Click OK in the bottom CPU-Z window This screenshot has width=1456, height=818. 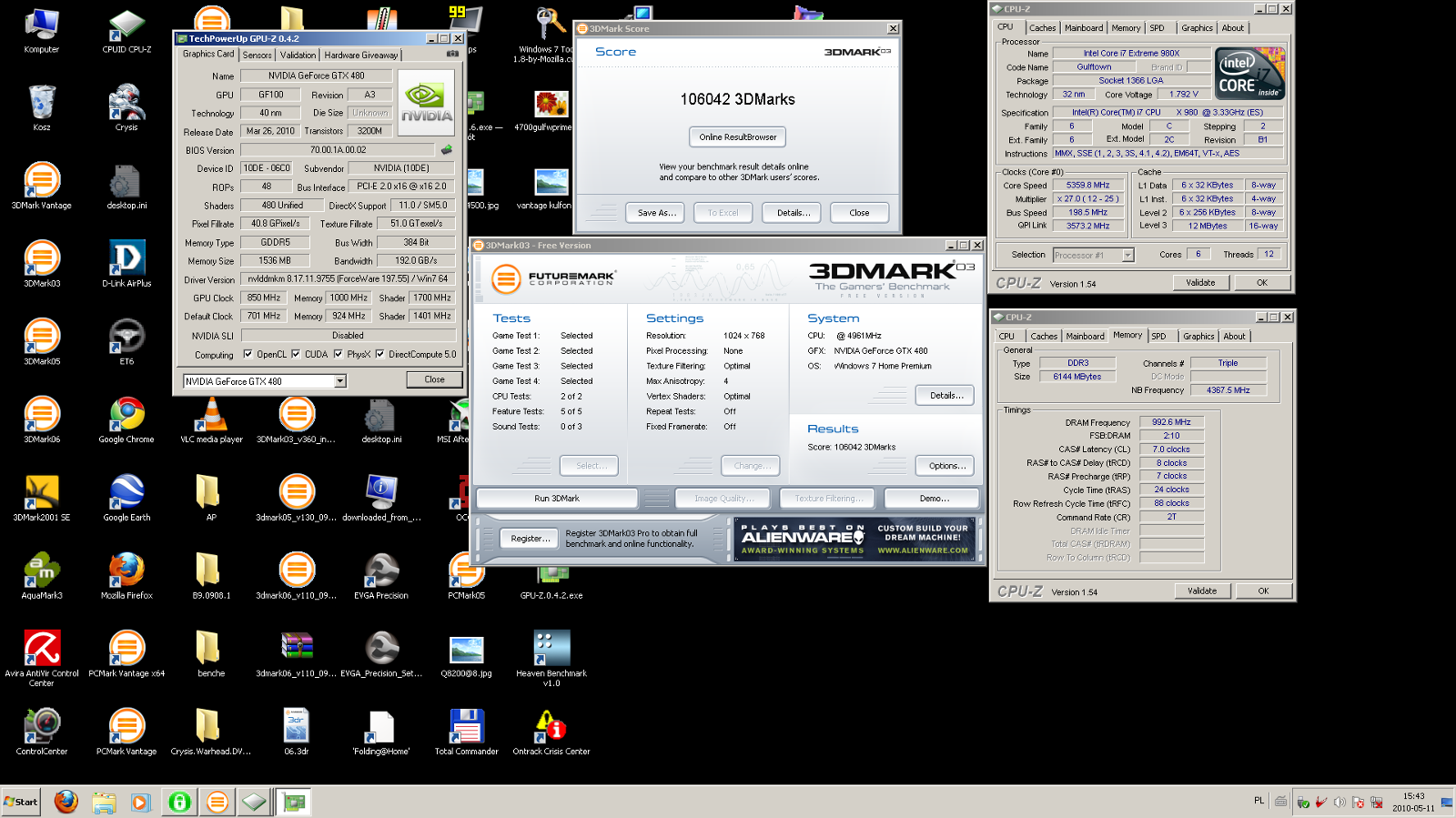pyautogui.click(x=1263, y=591)
